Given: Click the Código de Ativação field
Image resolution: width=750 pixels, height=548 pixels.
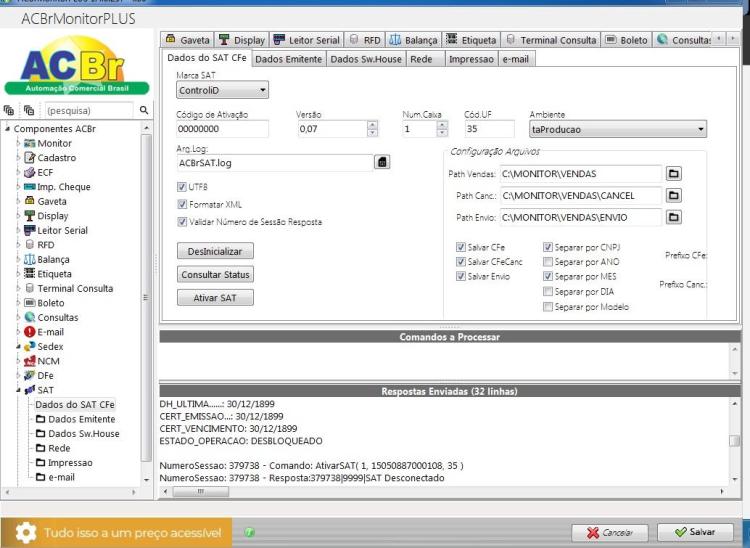Looking at the screenshot, I should click(222, 129).
